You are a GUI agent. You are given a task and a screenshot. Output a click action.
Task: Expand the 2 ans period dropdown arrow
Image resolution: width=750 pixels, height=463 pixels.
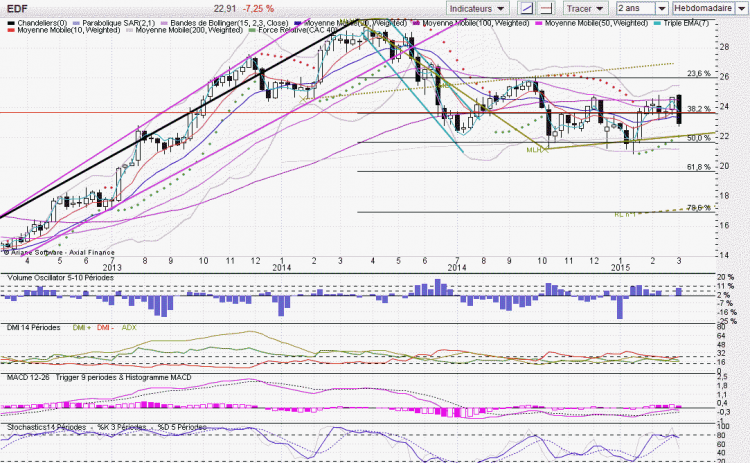pos(662,9)
